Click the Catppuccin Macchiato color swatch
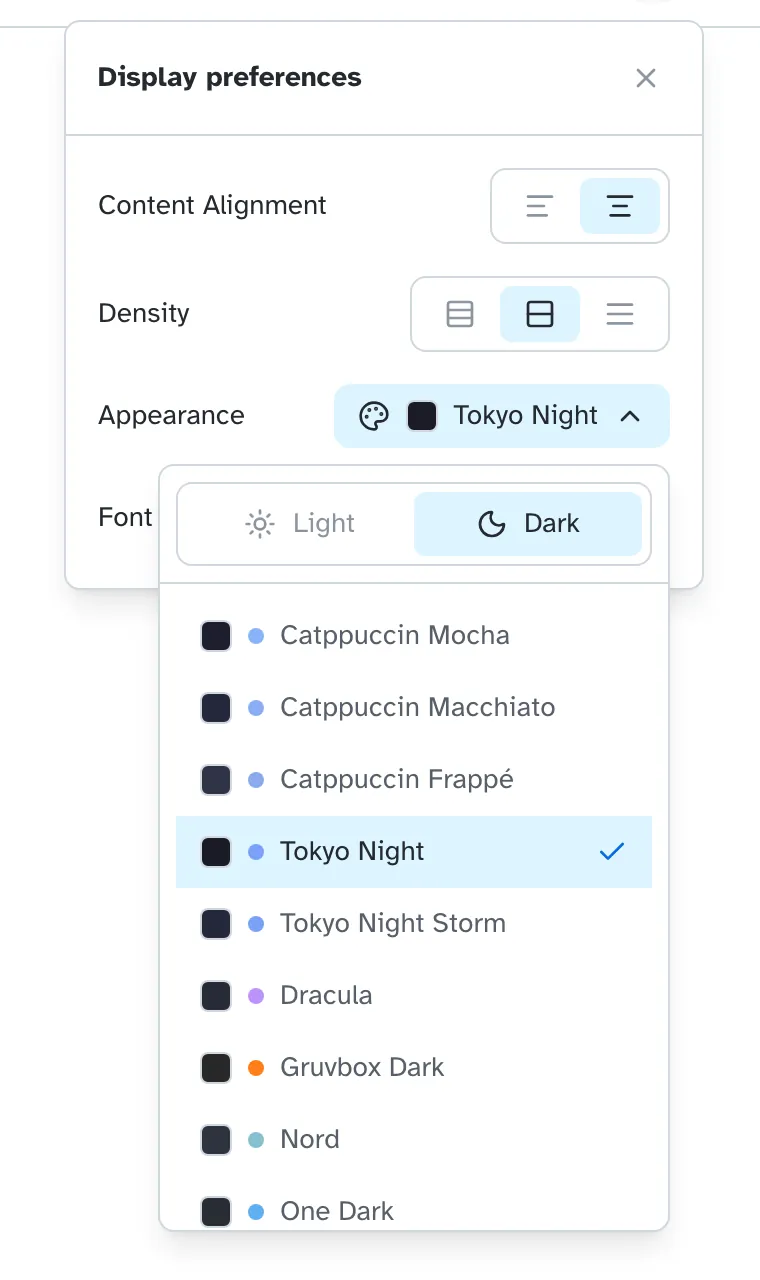 (x=216, y=708)
